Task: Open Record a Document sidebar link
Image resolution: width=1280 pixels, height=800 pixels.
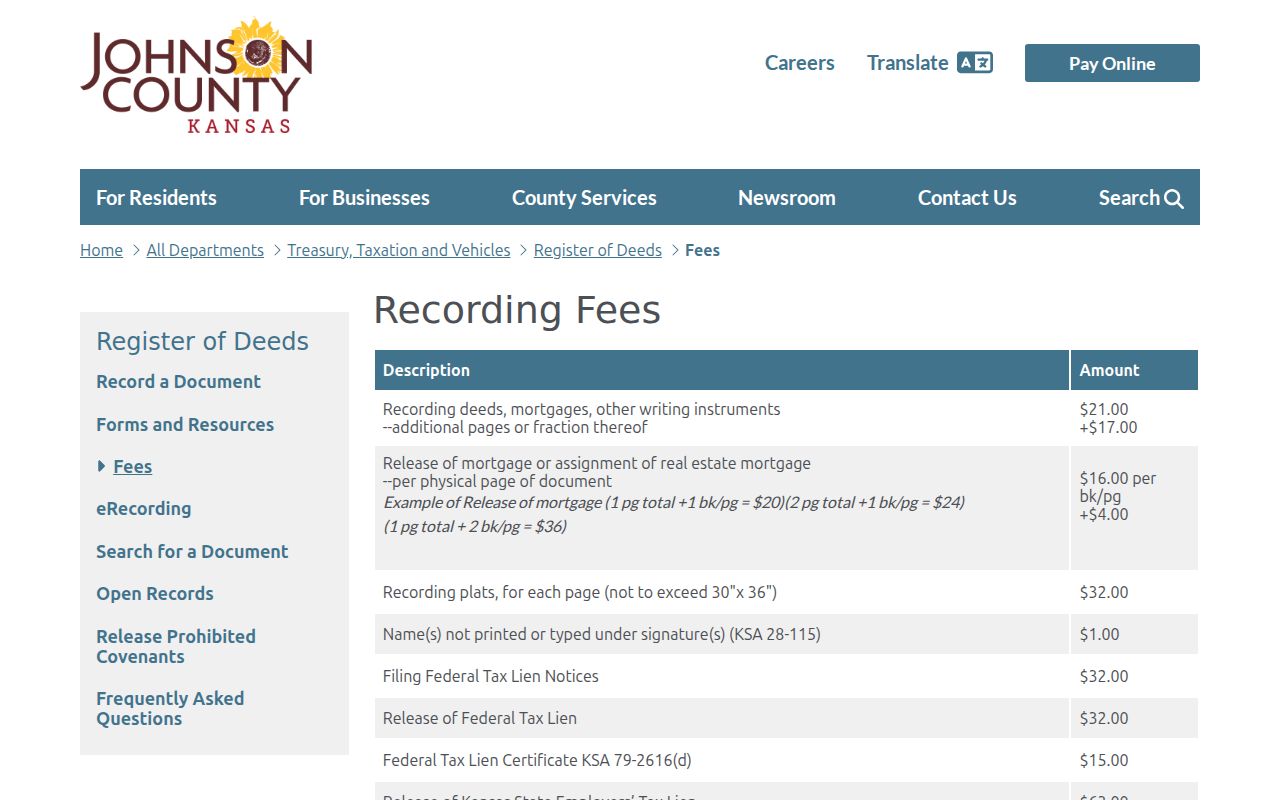Action: coord(178,381)
